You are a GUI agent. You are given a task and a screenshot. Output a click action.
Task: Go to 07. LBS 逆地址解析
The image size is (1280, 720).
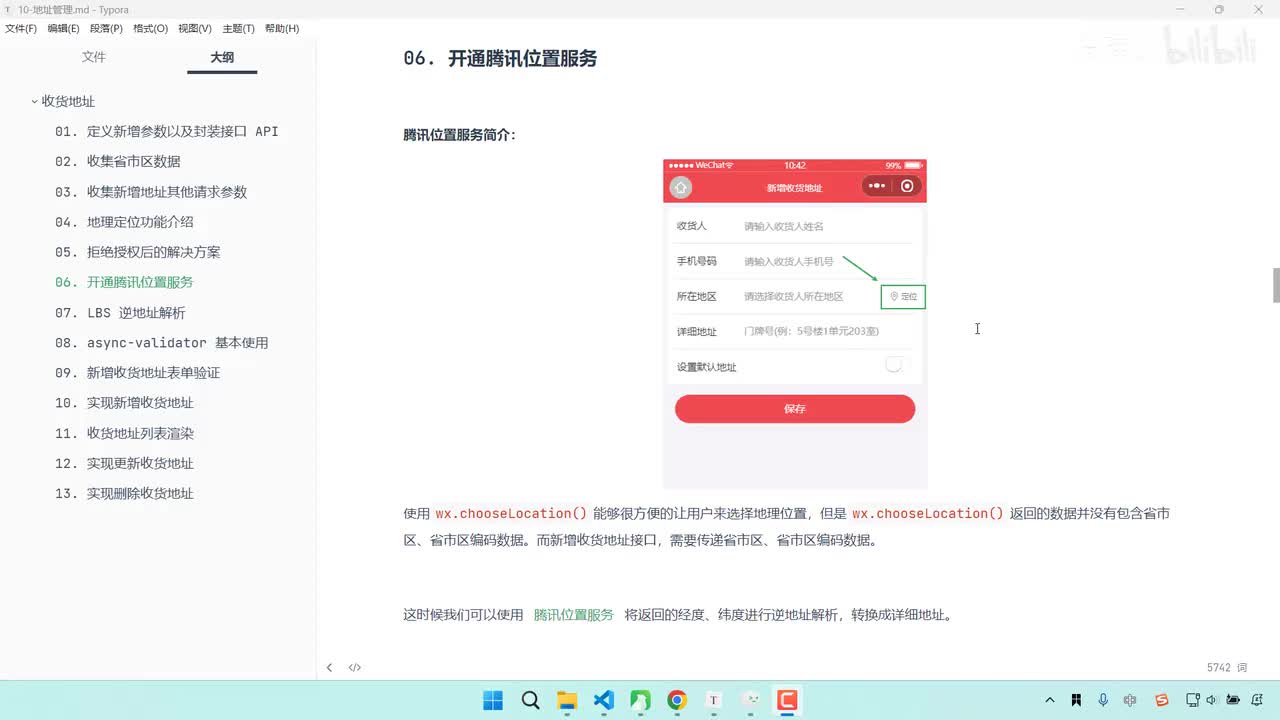[x=120, y=312]
